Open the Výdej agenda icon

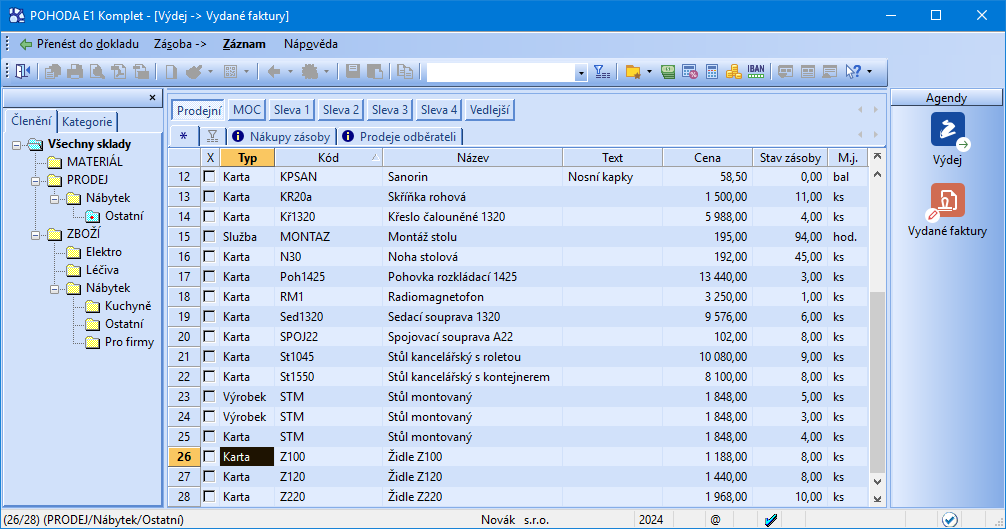click(x=947, y=130)
